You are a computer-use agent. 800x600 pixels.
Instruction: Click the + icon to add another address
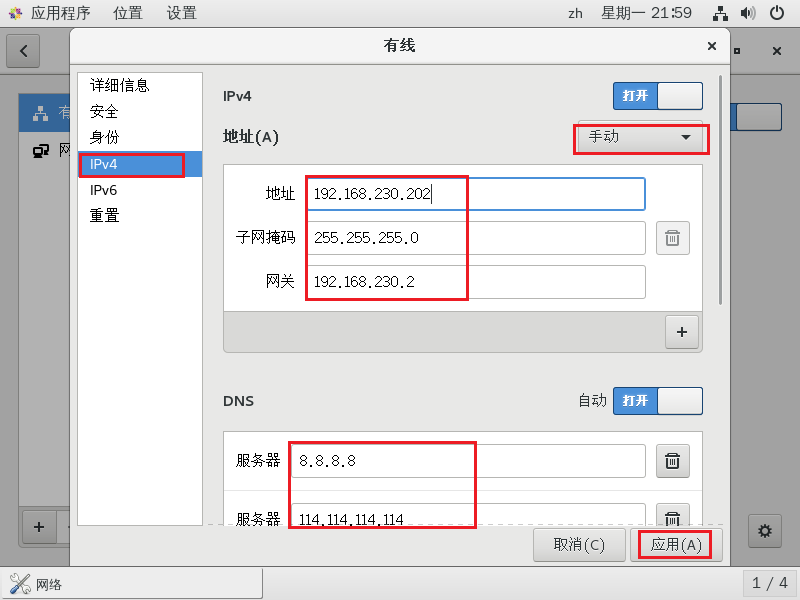681,331
